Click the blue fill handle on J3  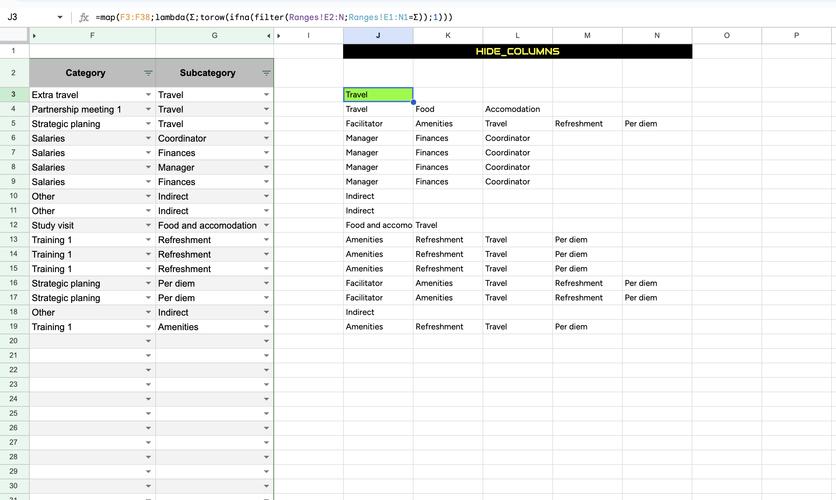(413, 102)
